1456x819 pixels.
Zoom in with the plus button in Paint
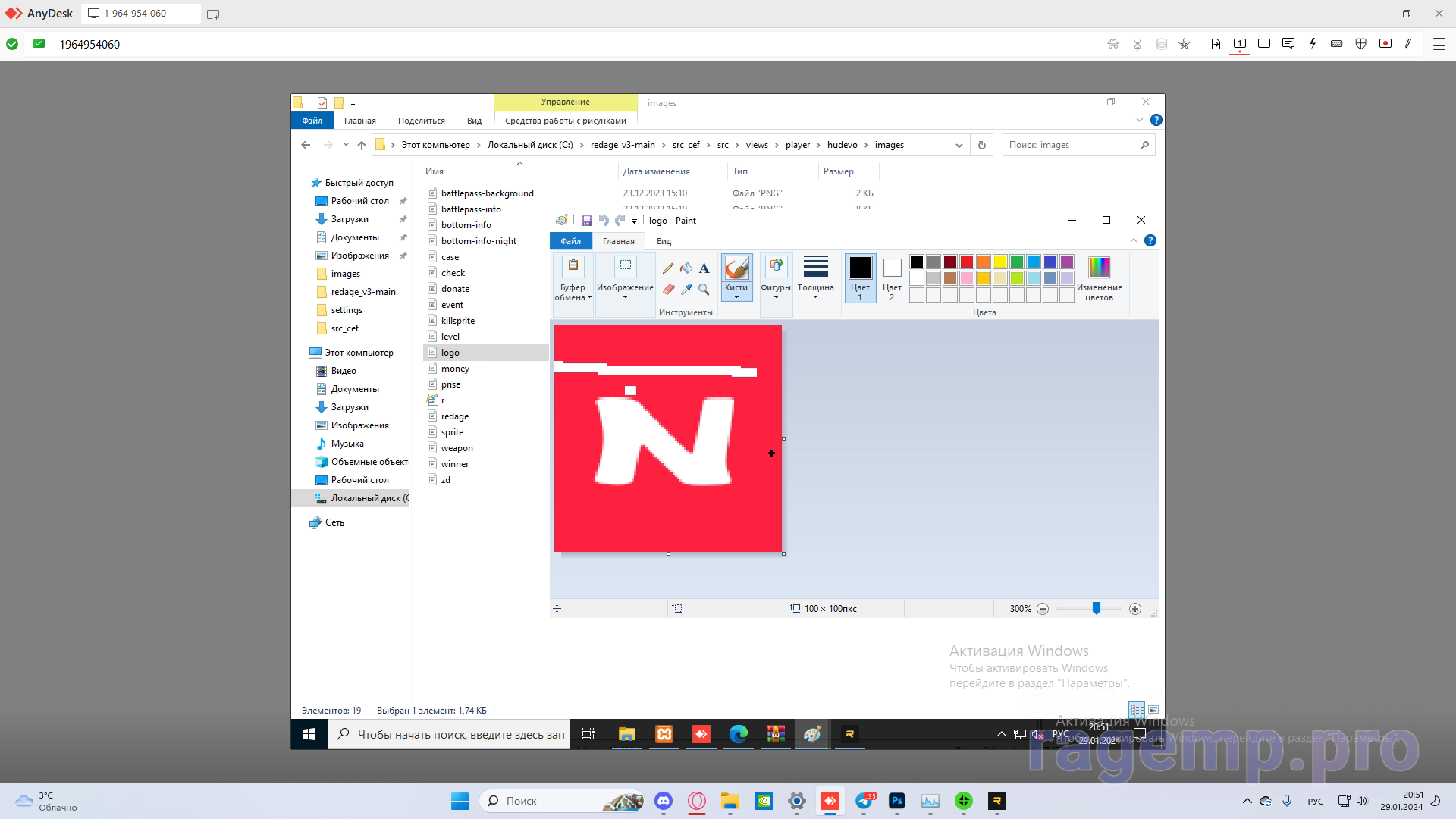coord(1135,609)
